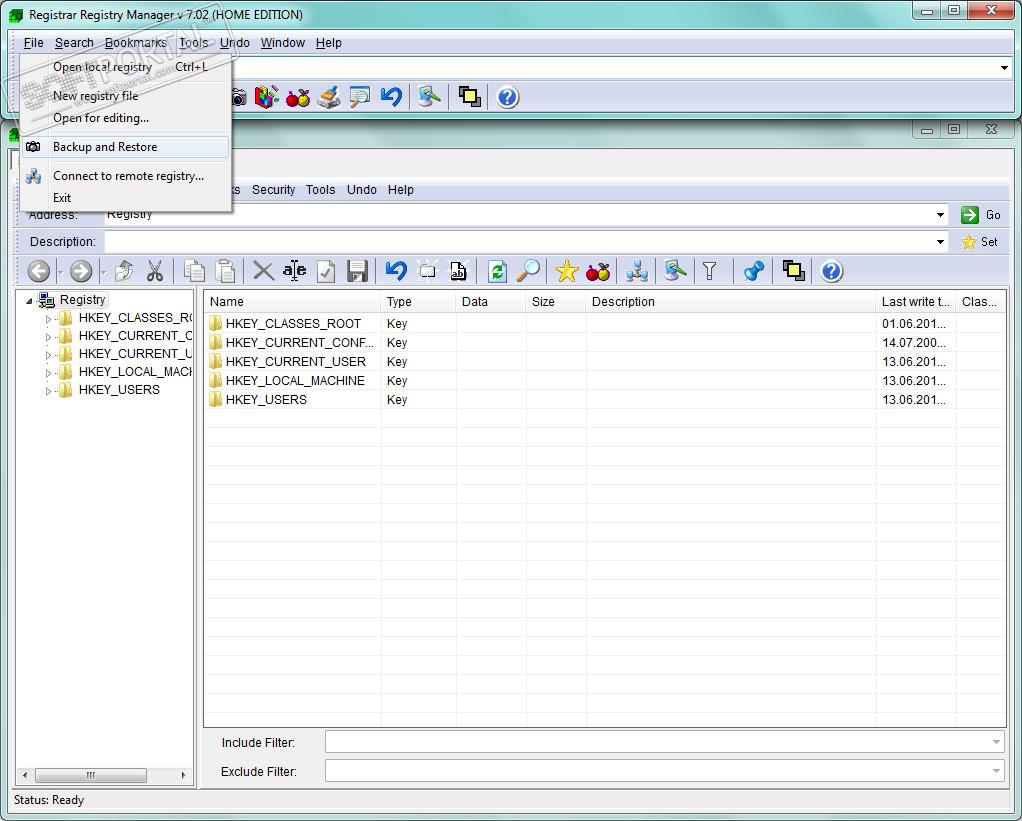Click the New value 'ab' page icon
Viewport: 1022px width, 821px height.
(458, 271)
